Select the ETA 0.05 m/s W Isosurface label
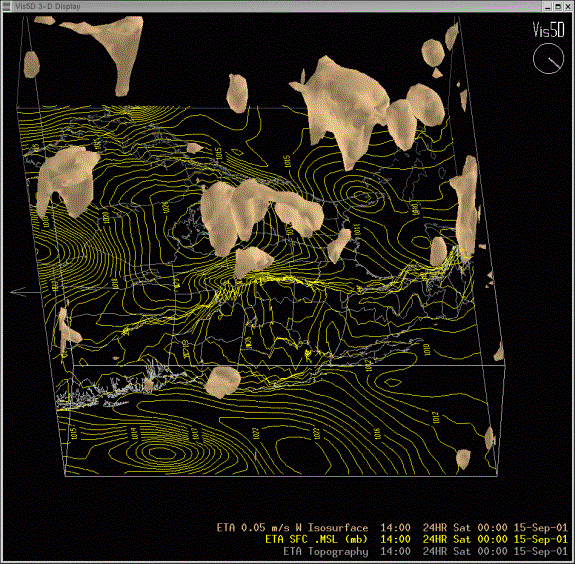 tap(292, 528)
